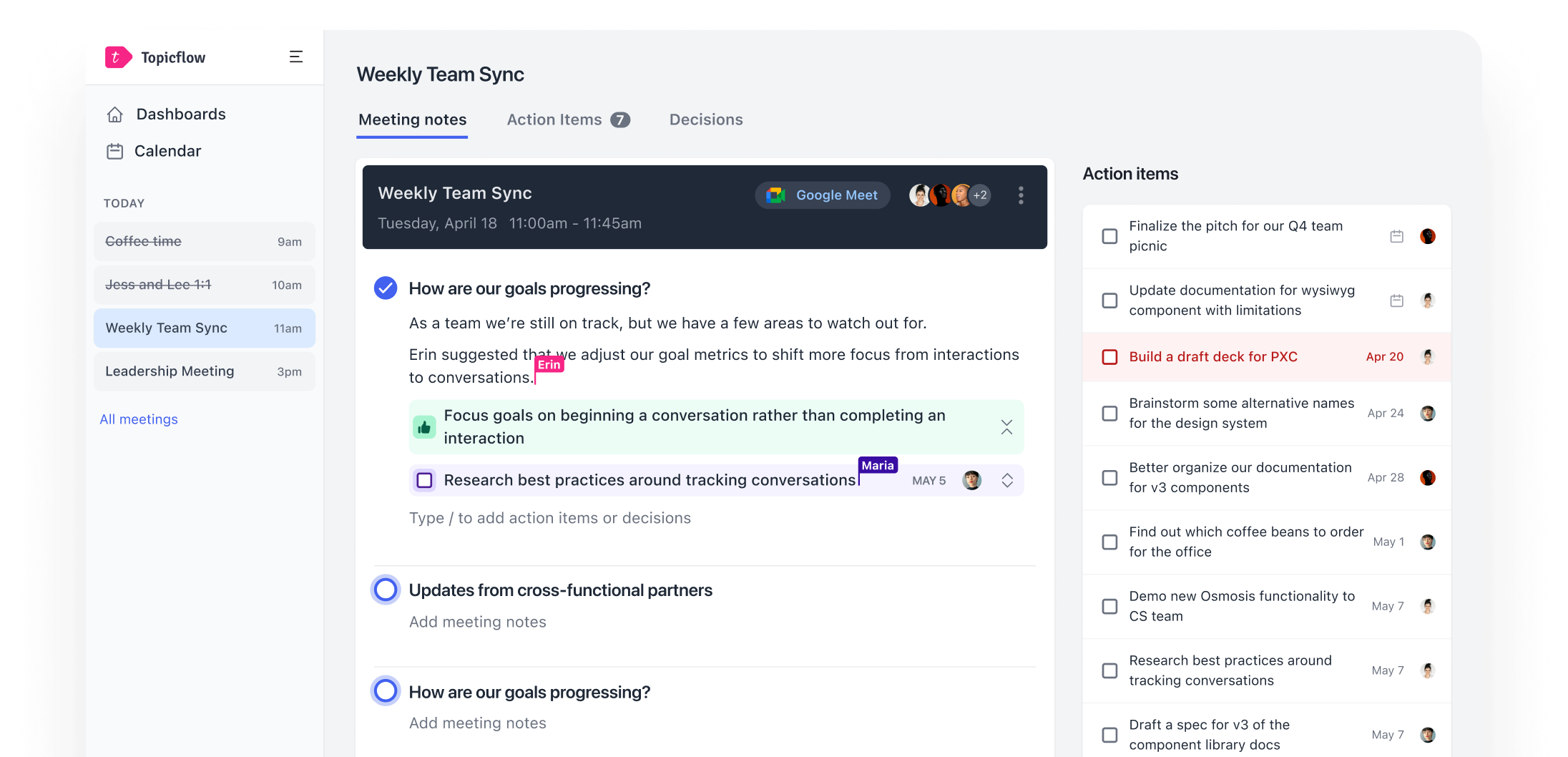
Task: Click the Type / to add field
Action: pyautogui.click(x=550, y=518)
